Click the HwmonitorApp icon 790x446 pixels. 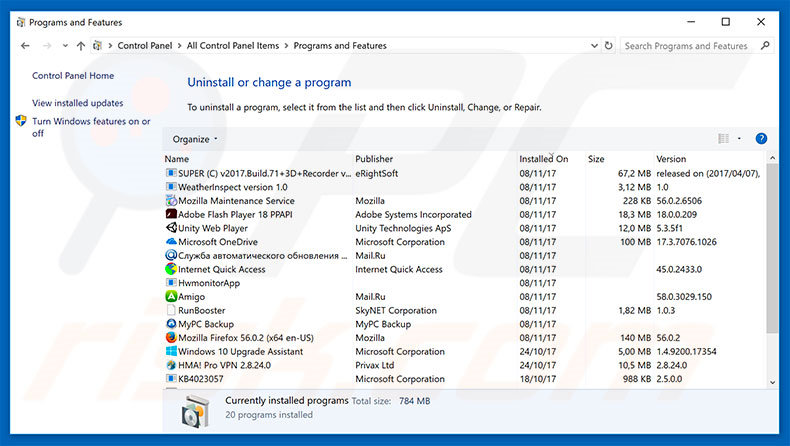point(171,283)
